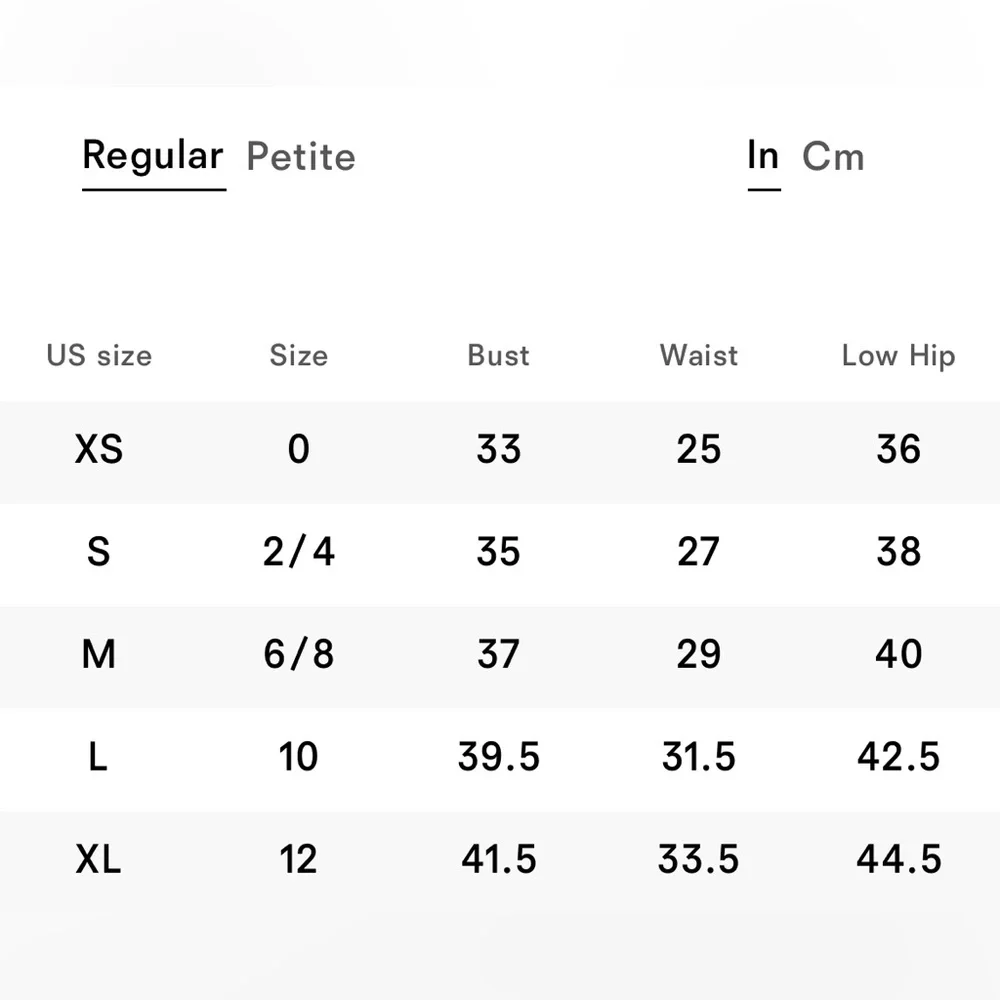Click the 44.5 low hip measurement
1000x1000 pixels.
tap(899, 859)
